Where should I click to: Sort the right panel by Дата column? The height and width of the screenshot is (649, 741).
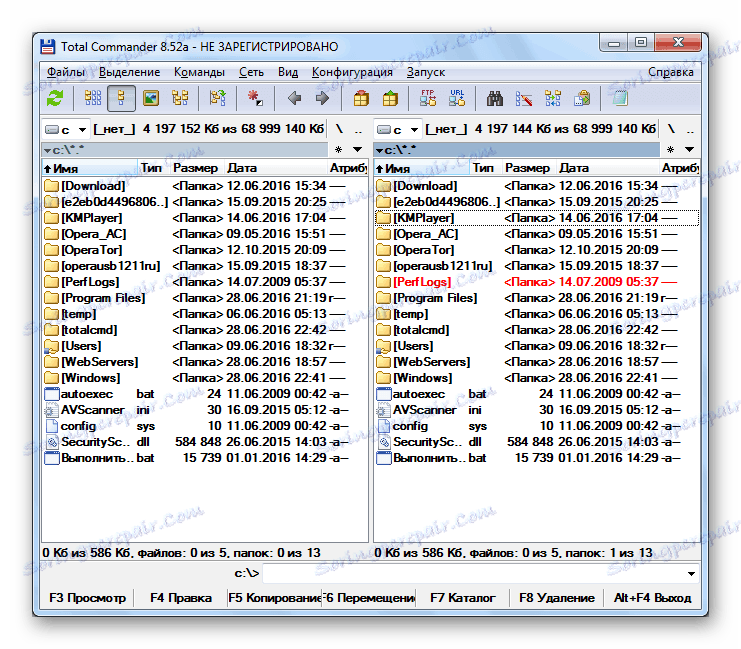pyautogui.click(x=607, y=168)
